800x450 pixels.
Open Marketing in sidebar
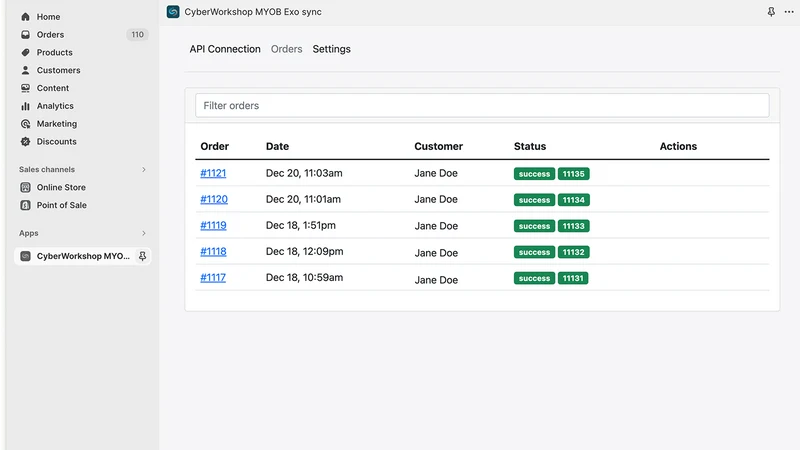click(57, 124)
